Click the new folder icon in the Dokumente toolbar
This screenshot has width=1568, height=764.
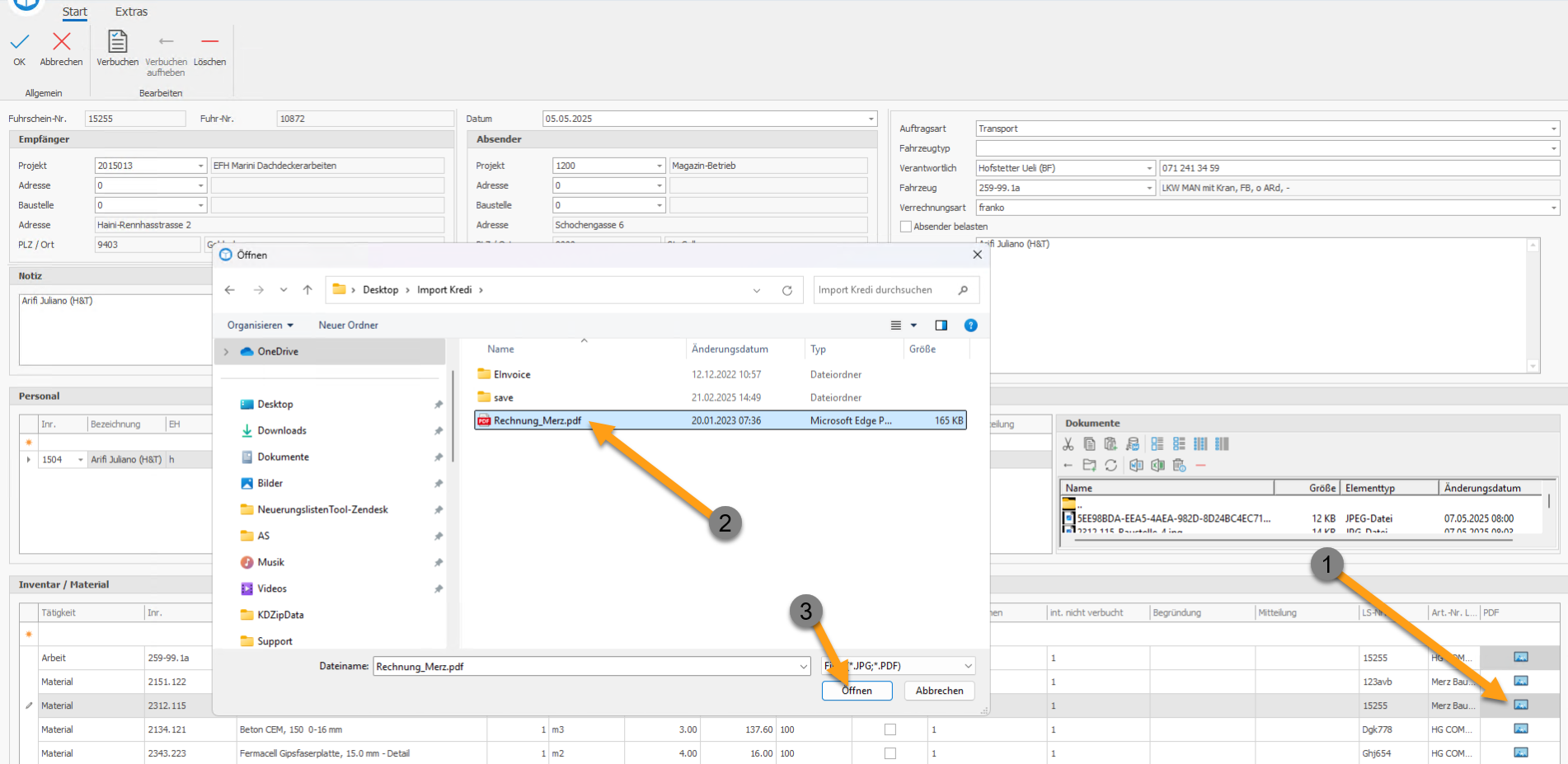point(1089,466)
